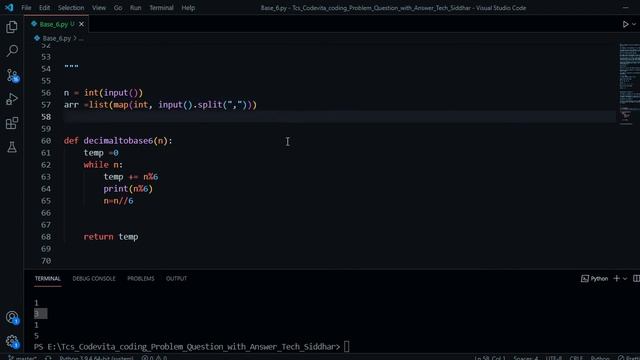Switch to the OUTPUT panel tab
Screen dimensions: 640x360
point(176,278)
